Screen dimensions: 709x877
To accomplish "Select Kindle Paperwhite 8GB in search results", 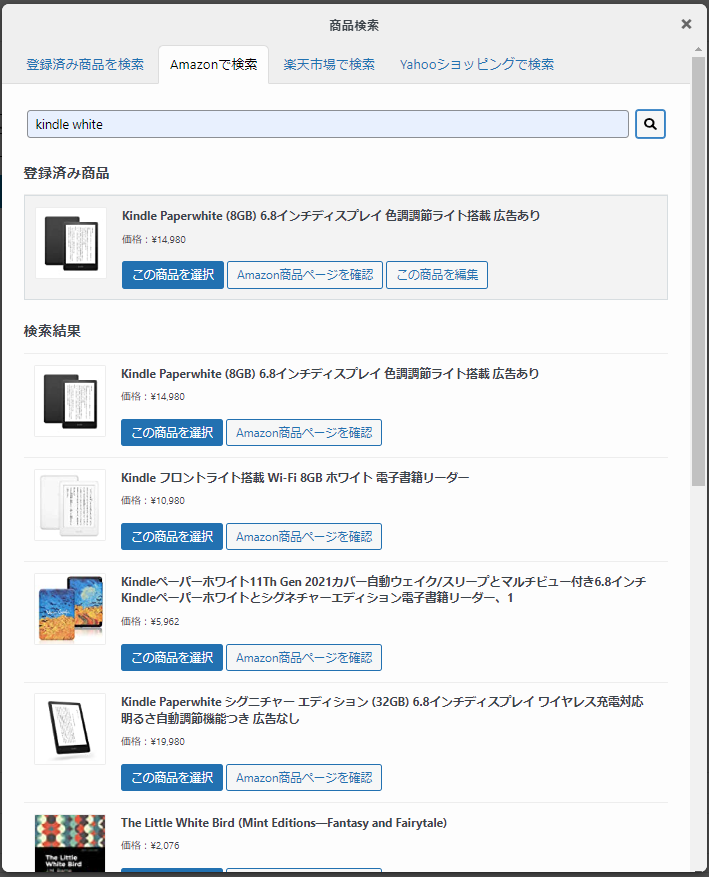I will coord(172,432).
